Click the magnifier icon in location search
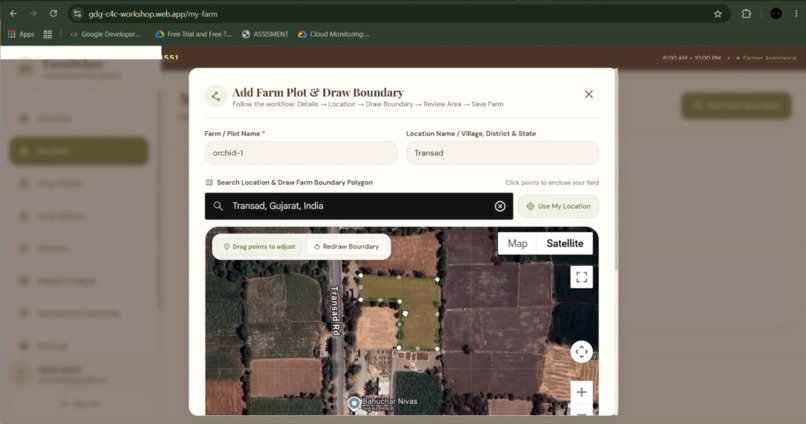The width and height of the screenshot is (806, 424). pyautogui.click(x=218, y=206)
